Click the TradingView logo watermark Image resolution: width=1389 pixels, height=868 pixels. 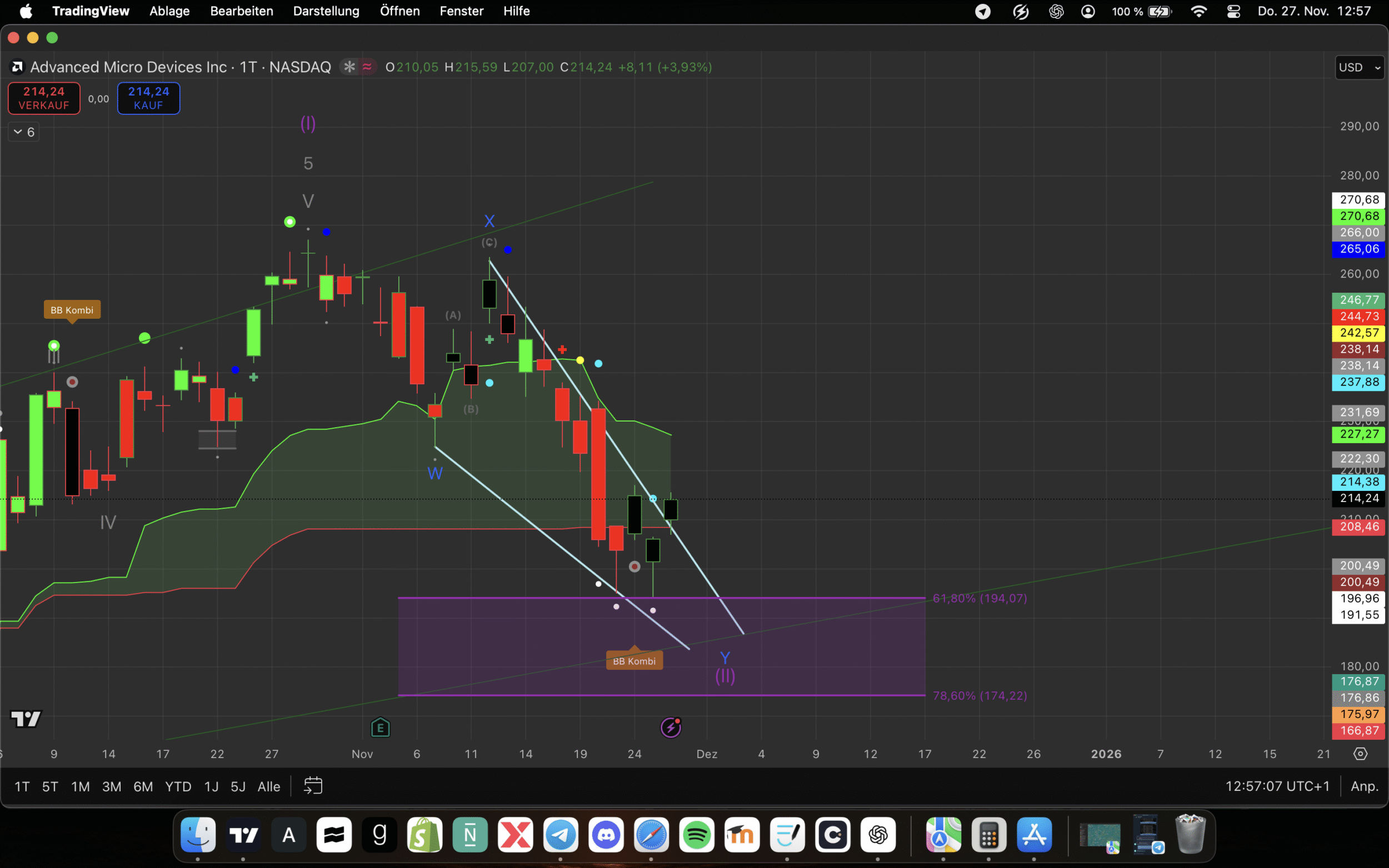pyautogui.click(x=26, y=719)
